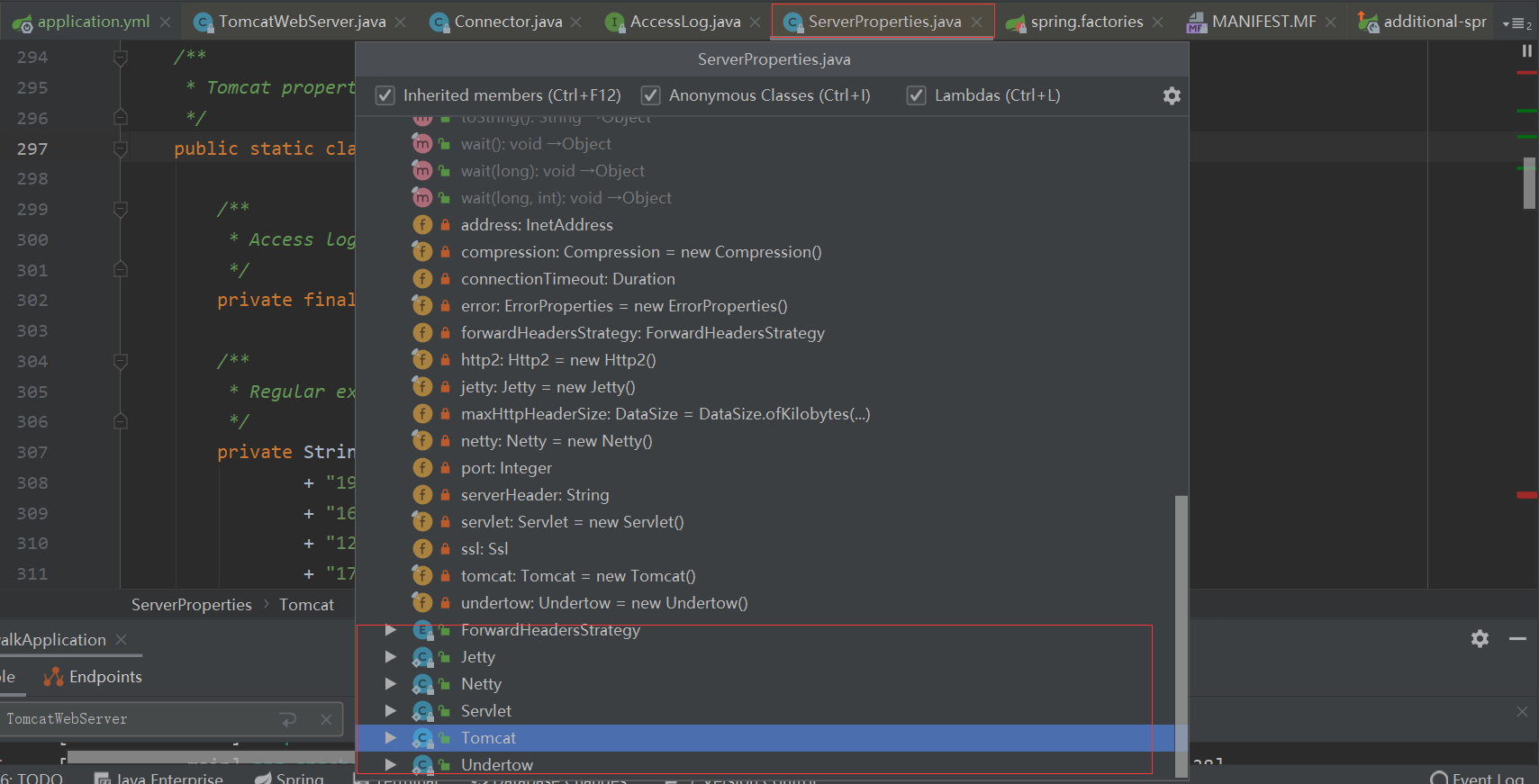Toggle Inherited members checkbox

point(385,95)
